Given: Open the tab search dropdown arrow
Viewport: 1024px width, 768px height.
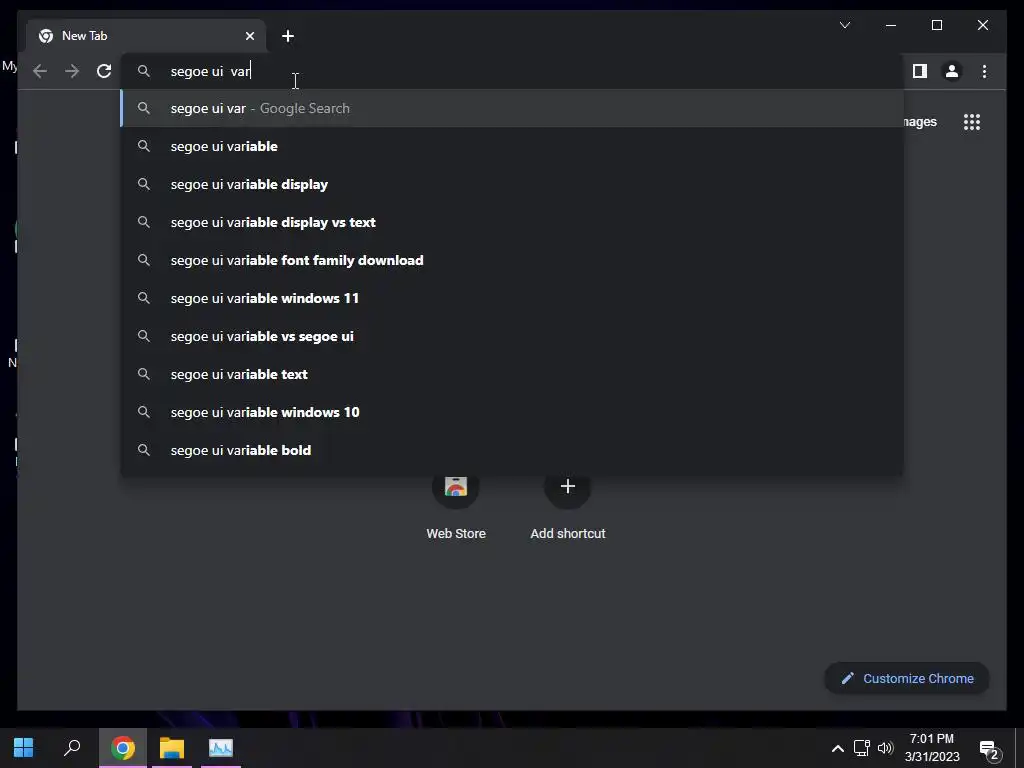Looking at the screenshot, I should click(x=845, y=25).
